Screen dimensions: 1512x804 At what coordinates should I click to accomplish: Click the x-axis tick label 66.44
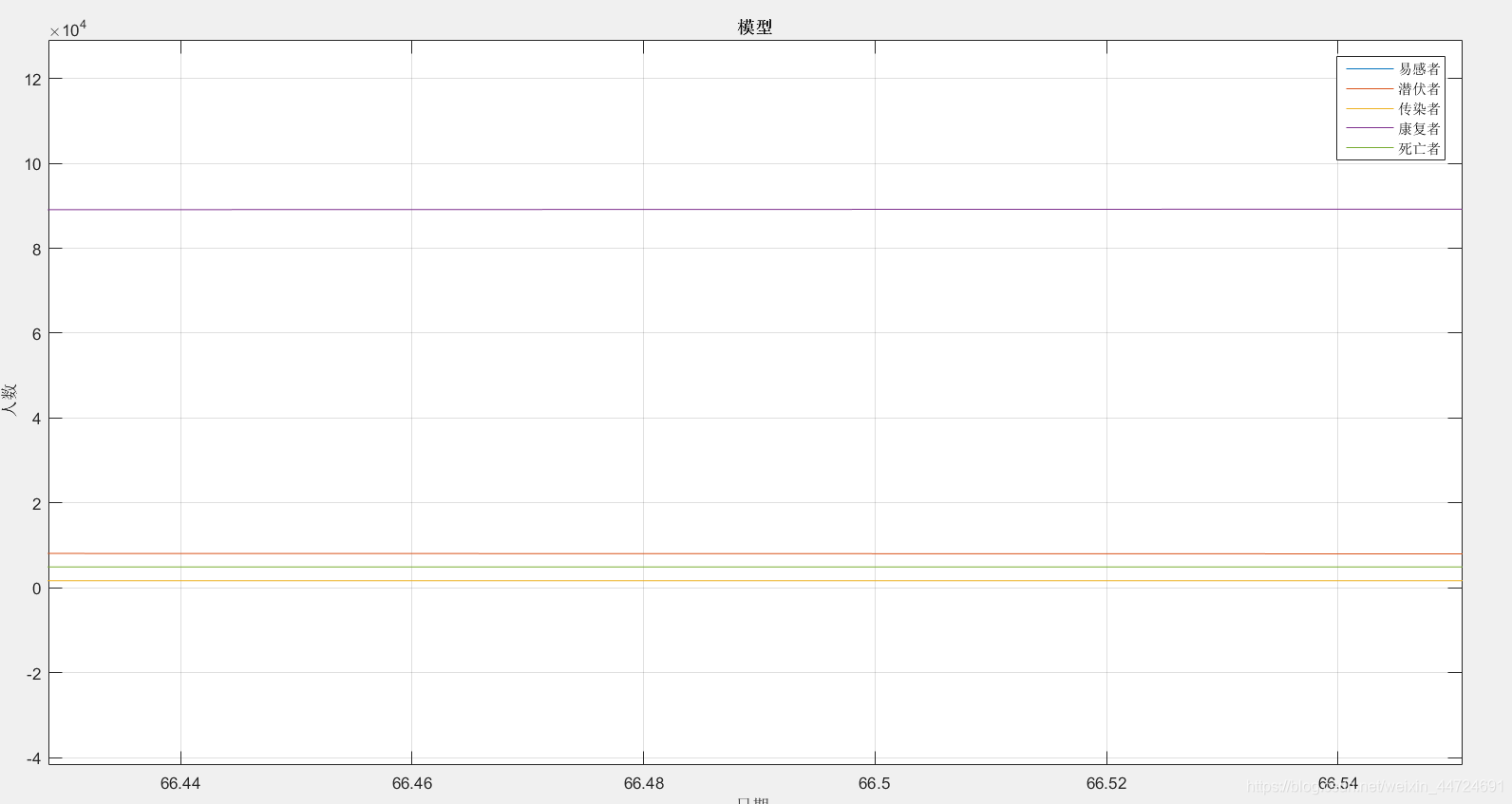click(180, 783)
